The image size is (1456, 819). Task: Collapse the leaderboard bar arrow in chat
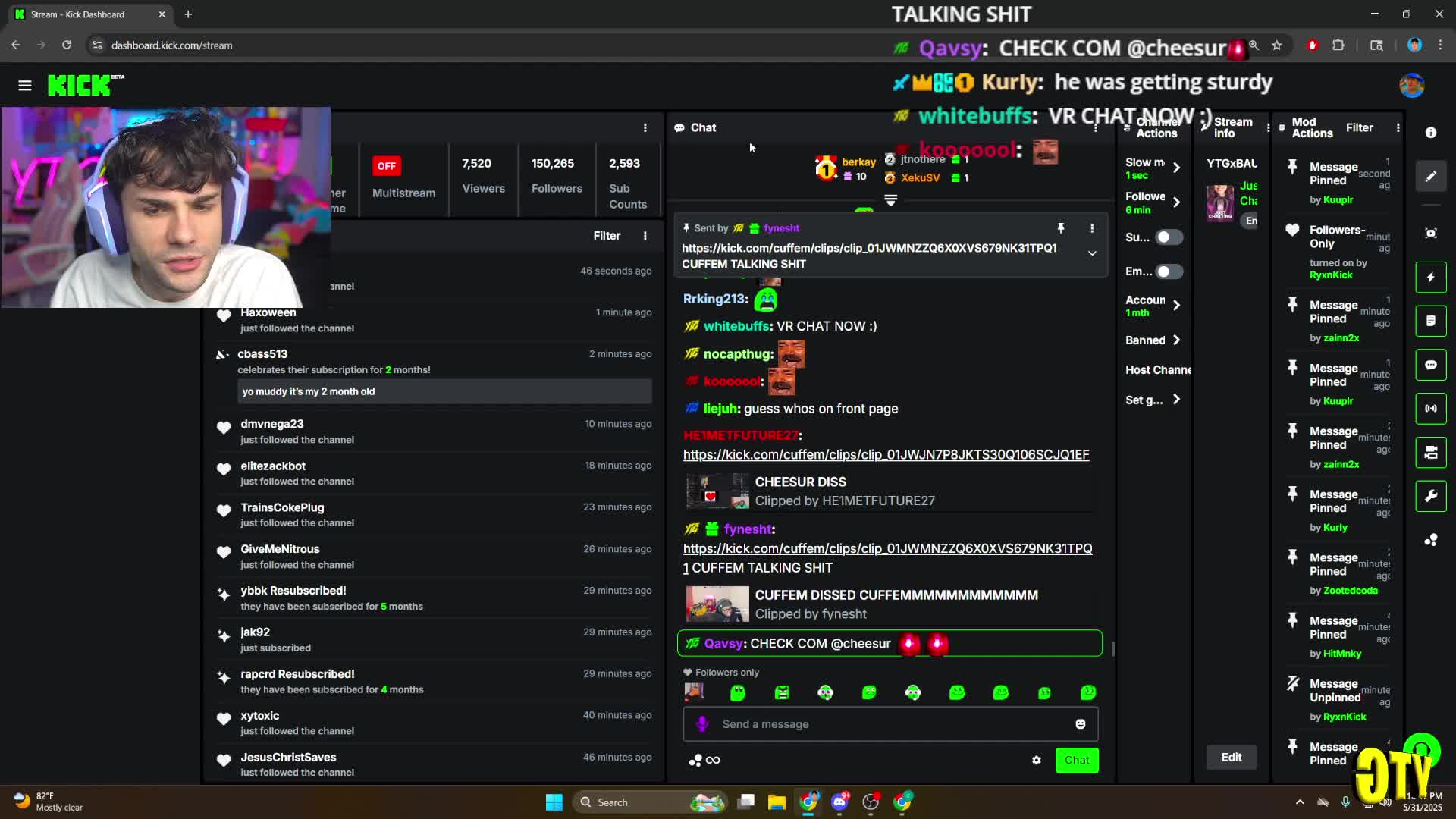point(890,200)
